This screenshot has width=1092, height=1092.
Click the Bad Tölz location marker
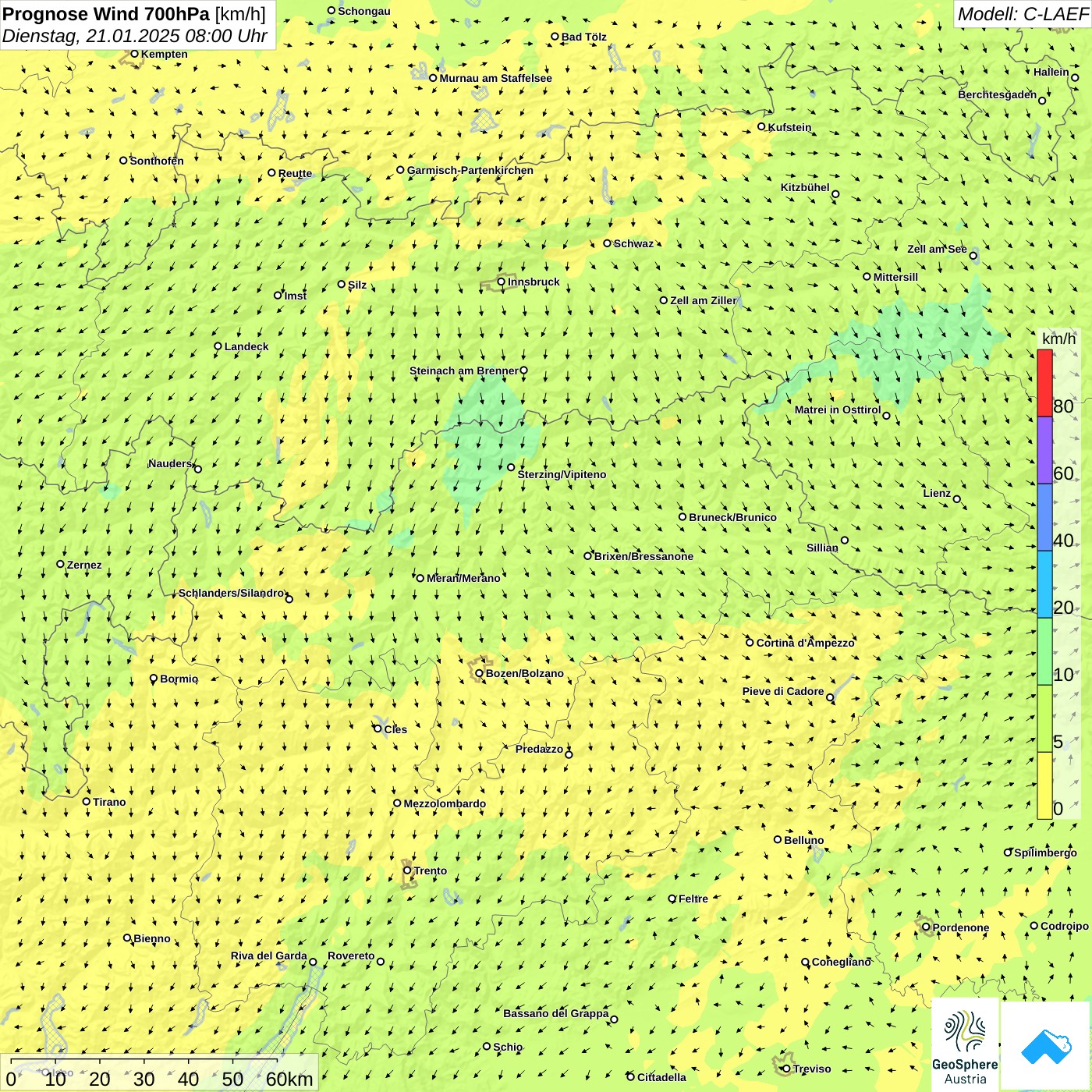(555, 37)
